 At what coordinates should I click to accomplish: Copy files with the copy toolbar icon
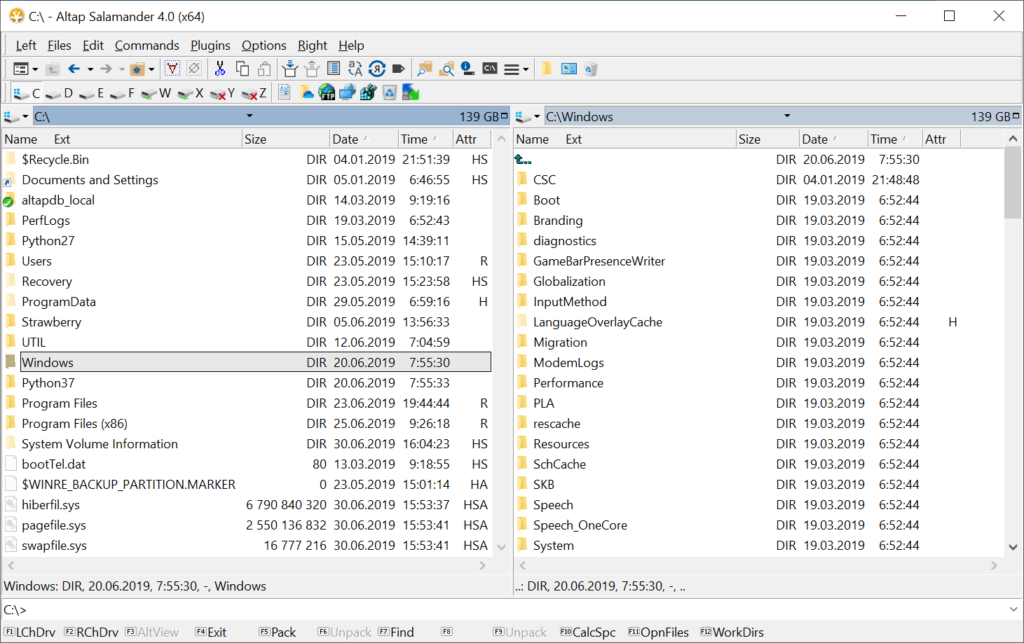pos(242,68)
